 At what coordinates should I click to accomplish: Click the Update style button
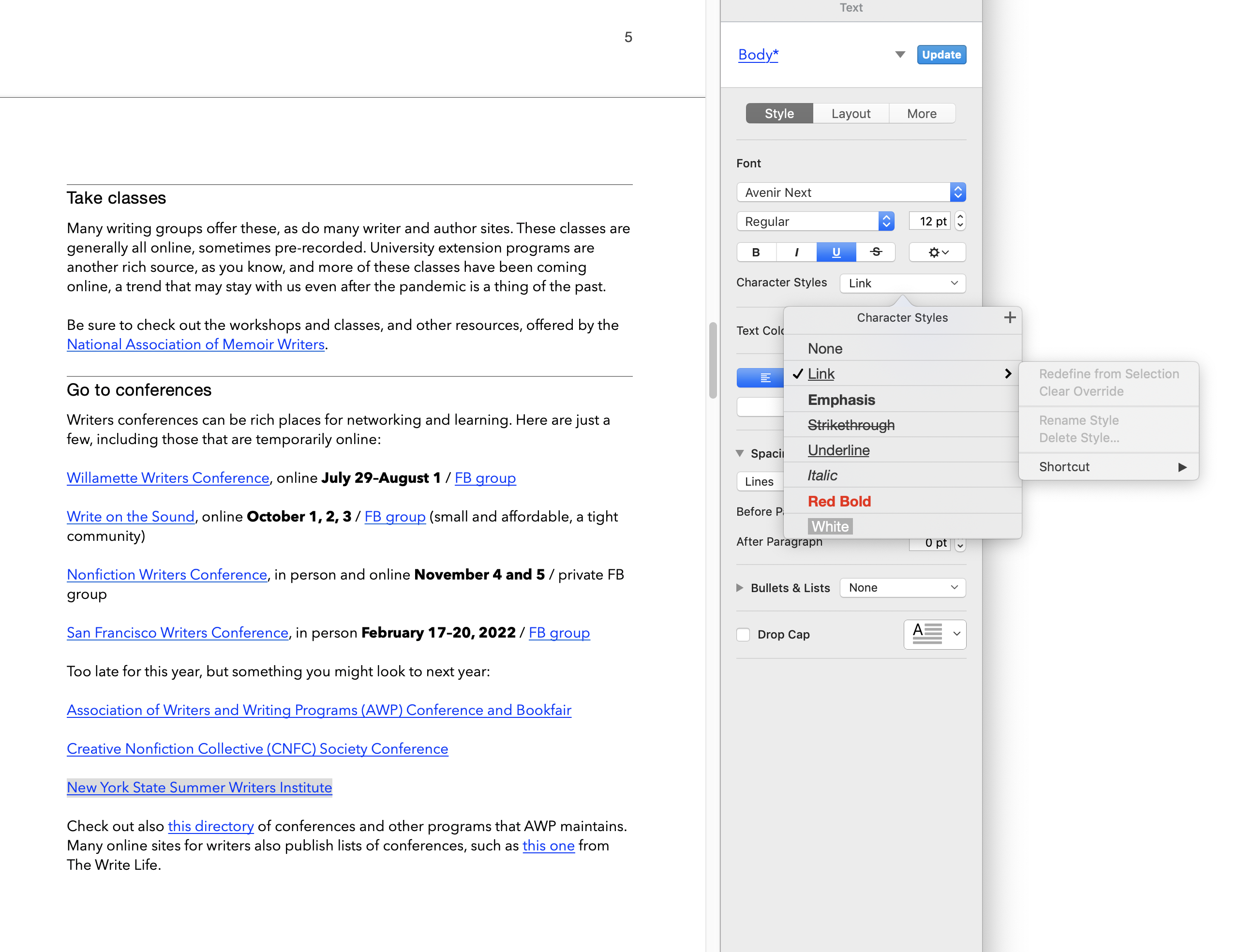pyautogui.click(x=941, y=55)
